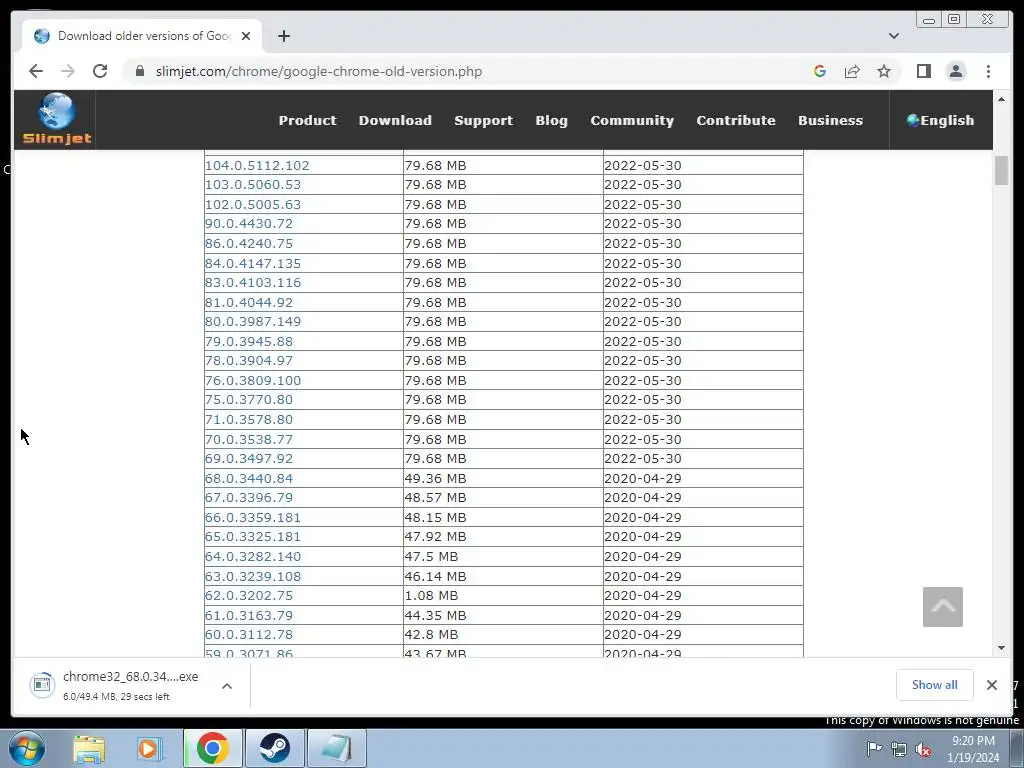This screenshot has height=768, width=1024.
Task: Open the English language selector
Action: (x=940, y=120)
